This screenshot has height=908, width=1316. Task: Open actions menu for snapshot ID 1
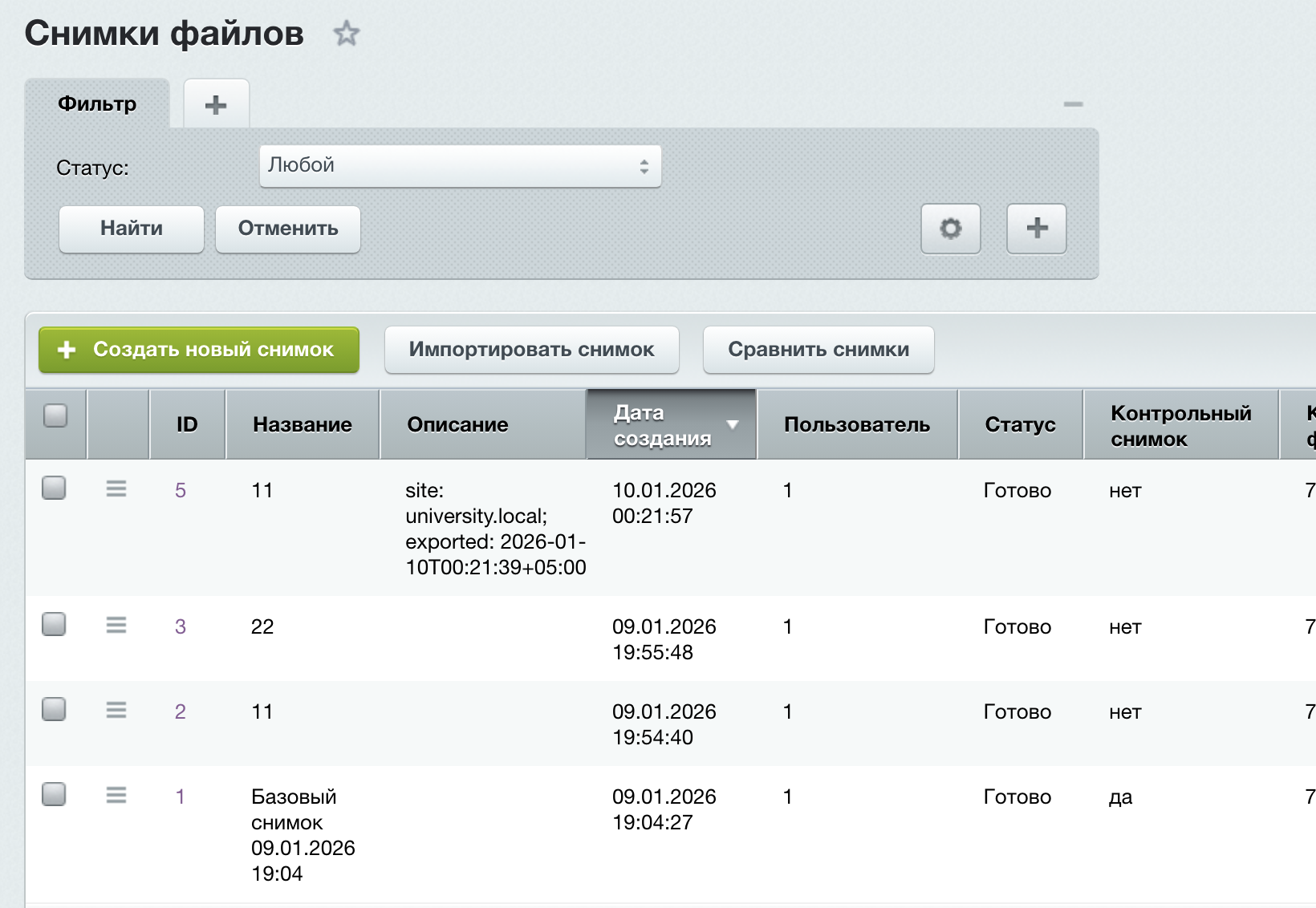[116, 795]
